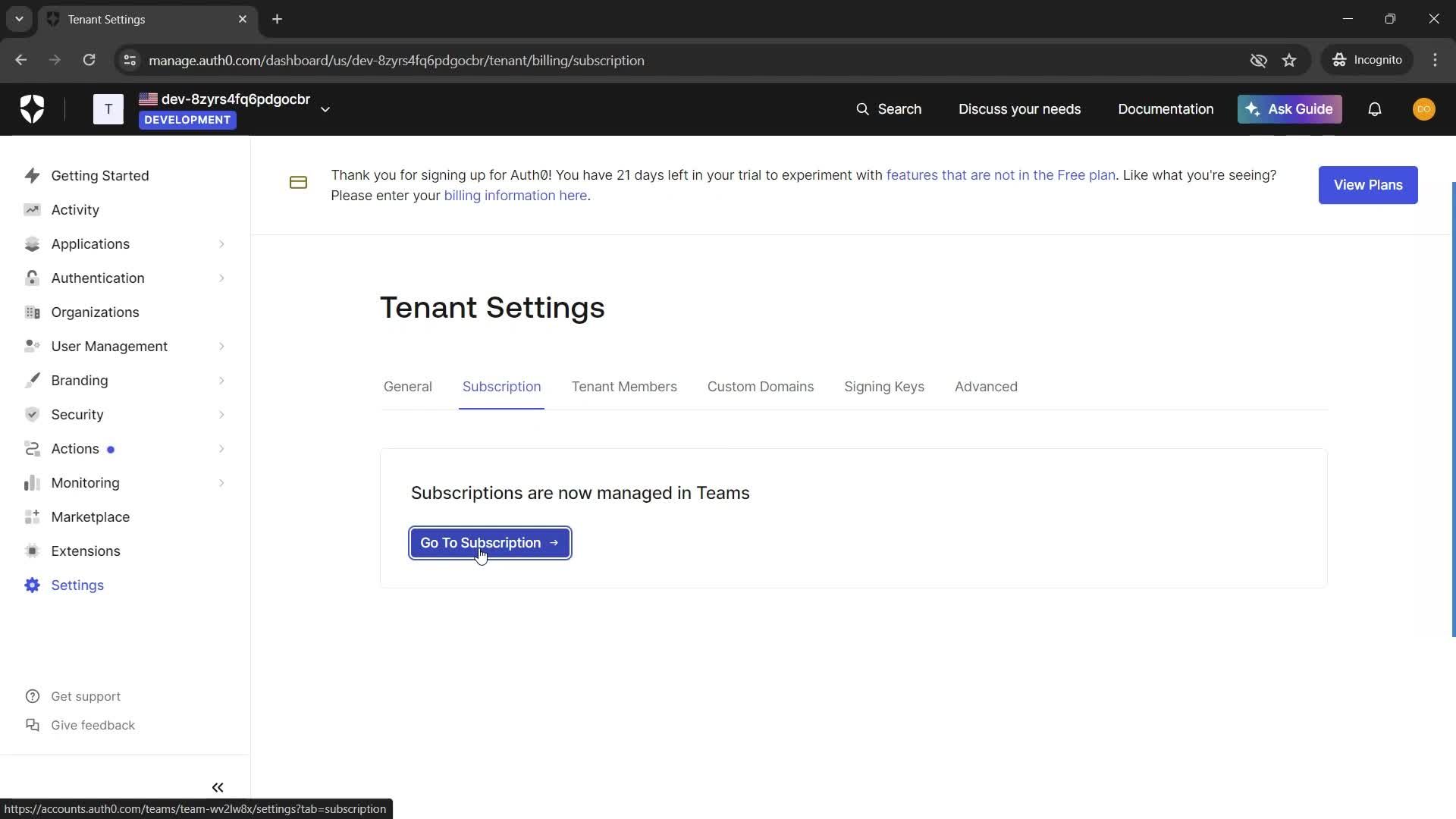Expand the User Management submenu chevron
1456x819 pixels.
pyautogui.click(x=221, y=346)
